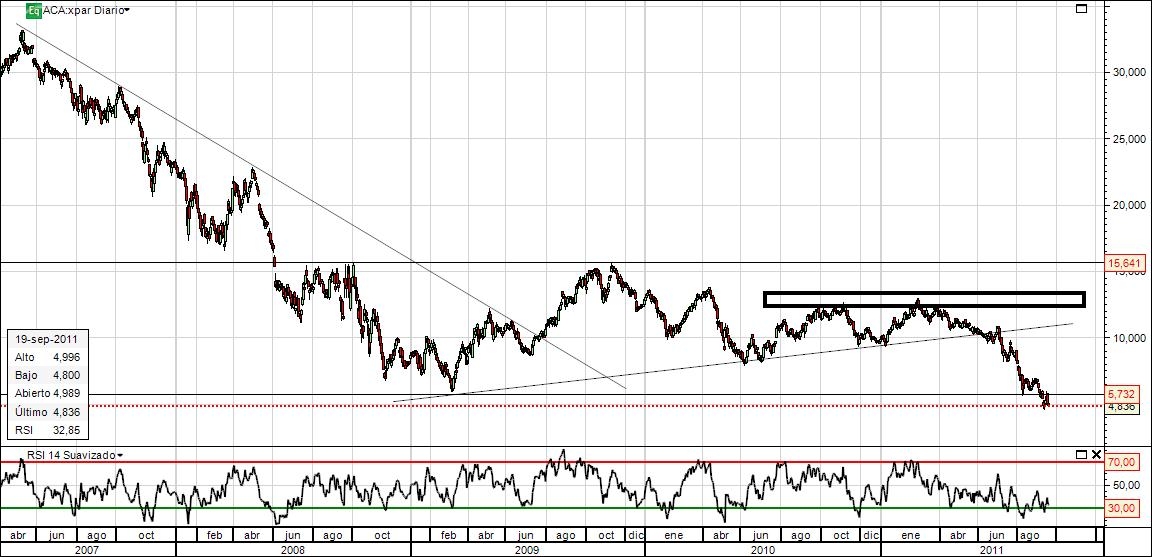This screenshot has width=1152, height=557.
Task: Close the RSI indicator panel
Action: pyautogui.click(x=1096, y=455)
